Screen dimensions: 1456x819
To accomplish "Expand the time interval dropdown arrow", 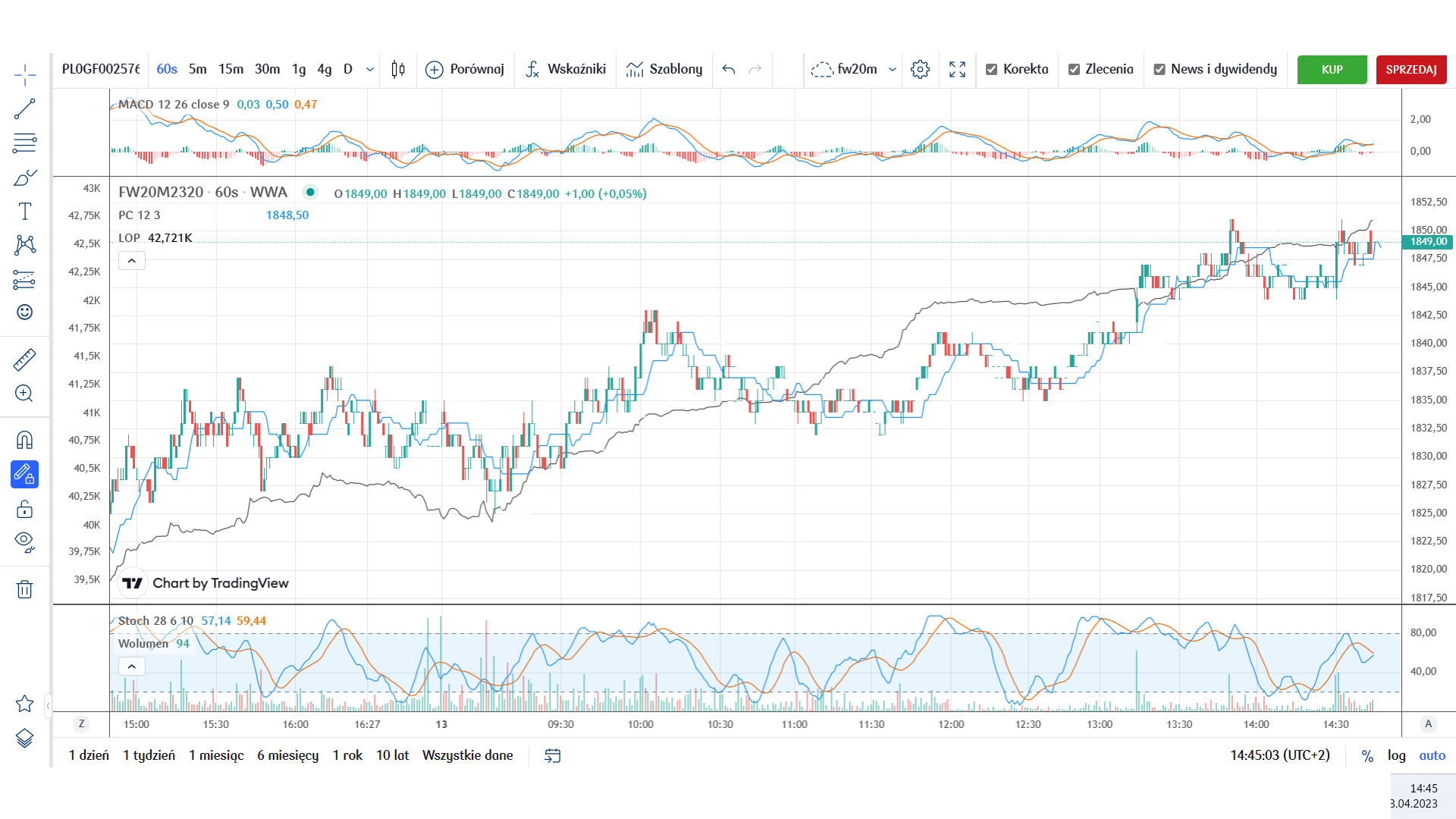I will coord(370,69).
